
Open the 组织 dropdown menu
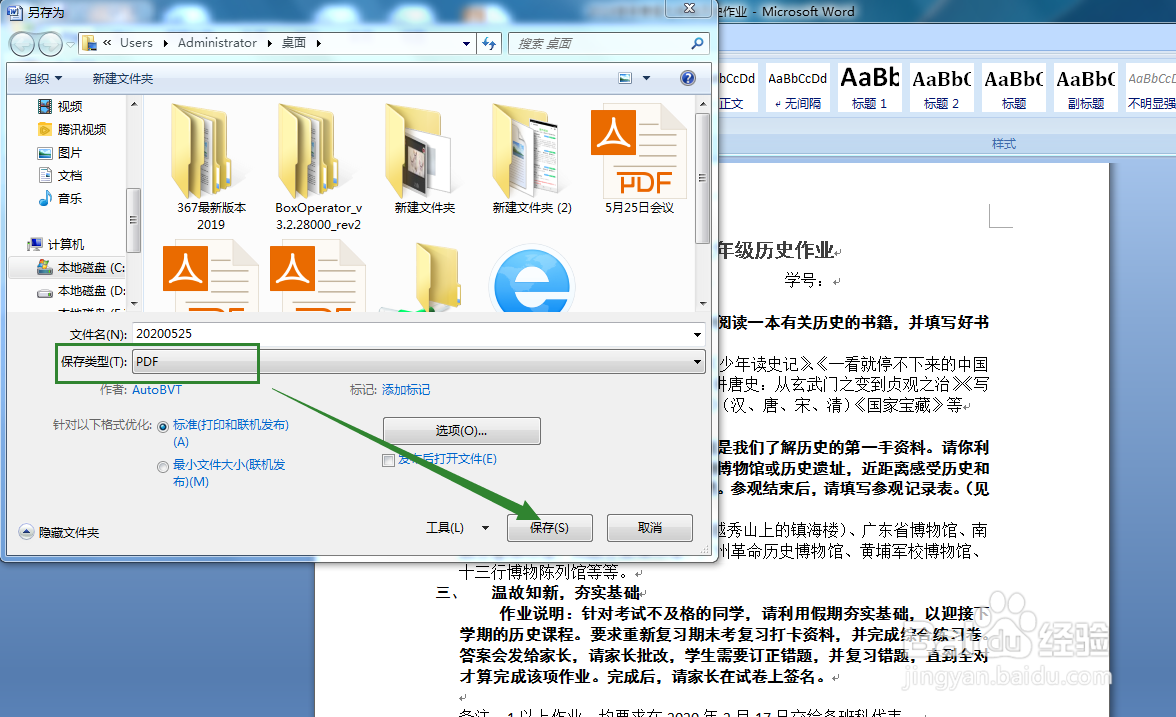point(44,79)
